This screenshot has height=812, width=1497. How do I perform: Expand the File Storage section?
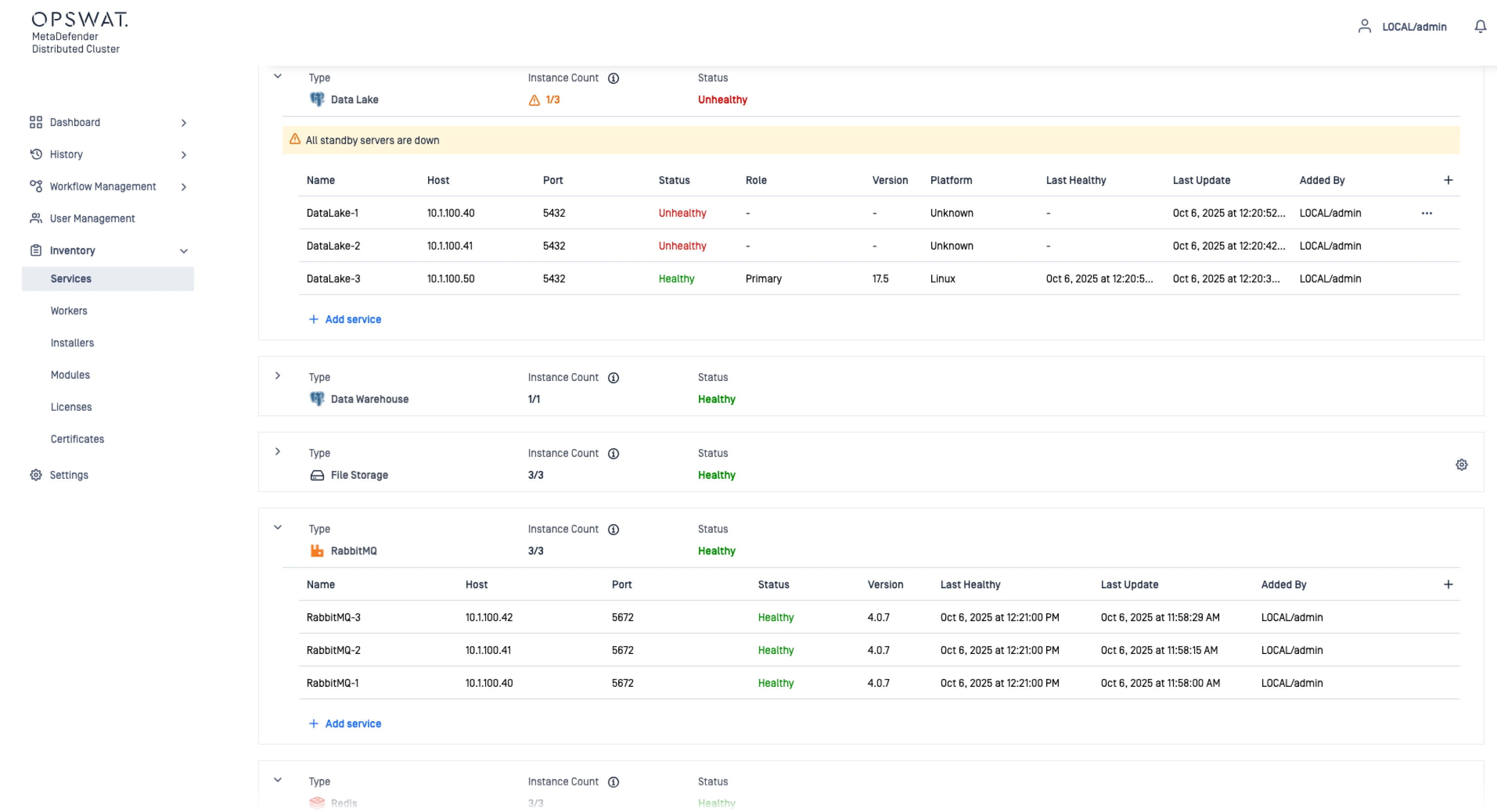click(x=278, y=452)
